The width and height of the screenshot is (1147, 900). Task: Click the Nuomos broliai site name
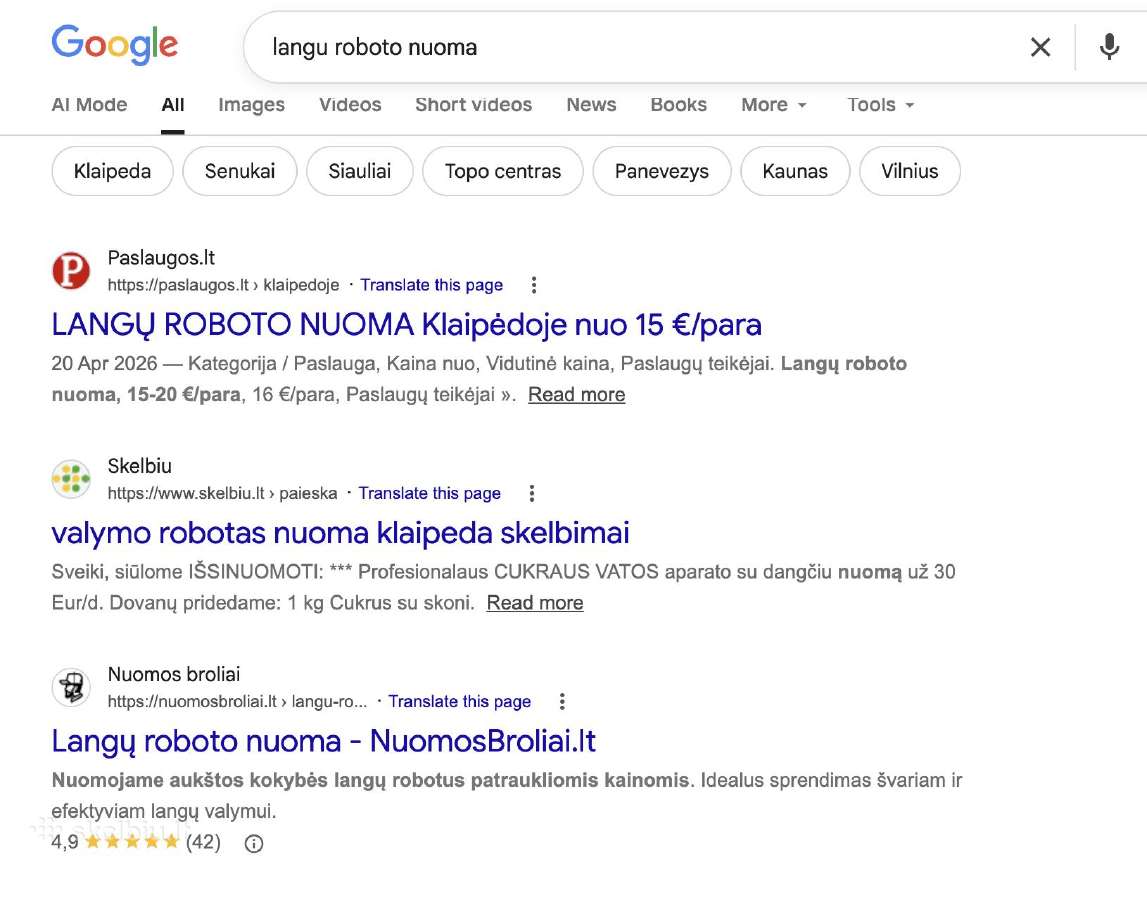173,674
